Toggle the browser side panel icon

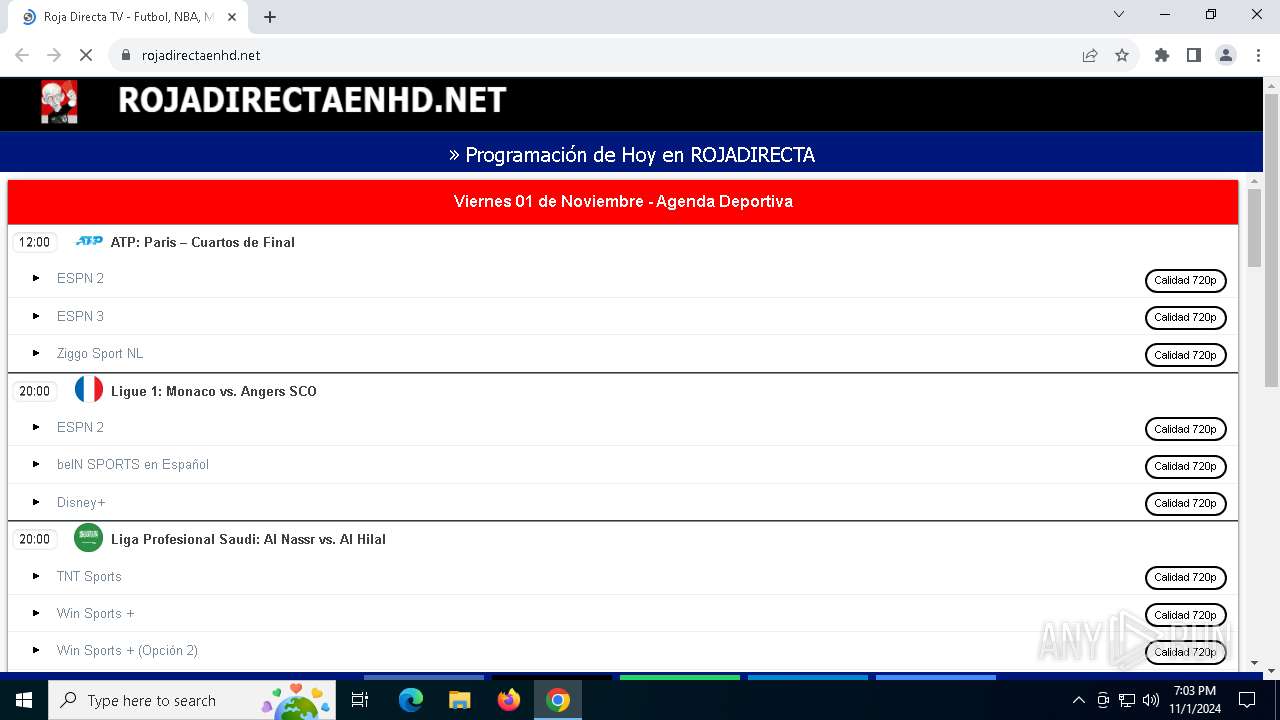pyautogui.click(x=1194, y=55)
